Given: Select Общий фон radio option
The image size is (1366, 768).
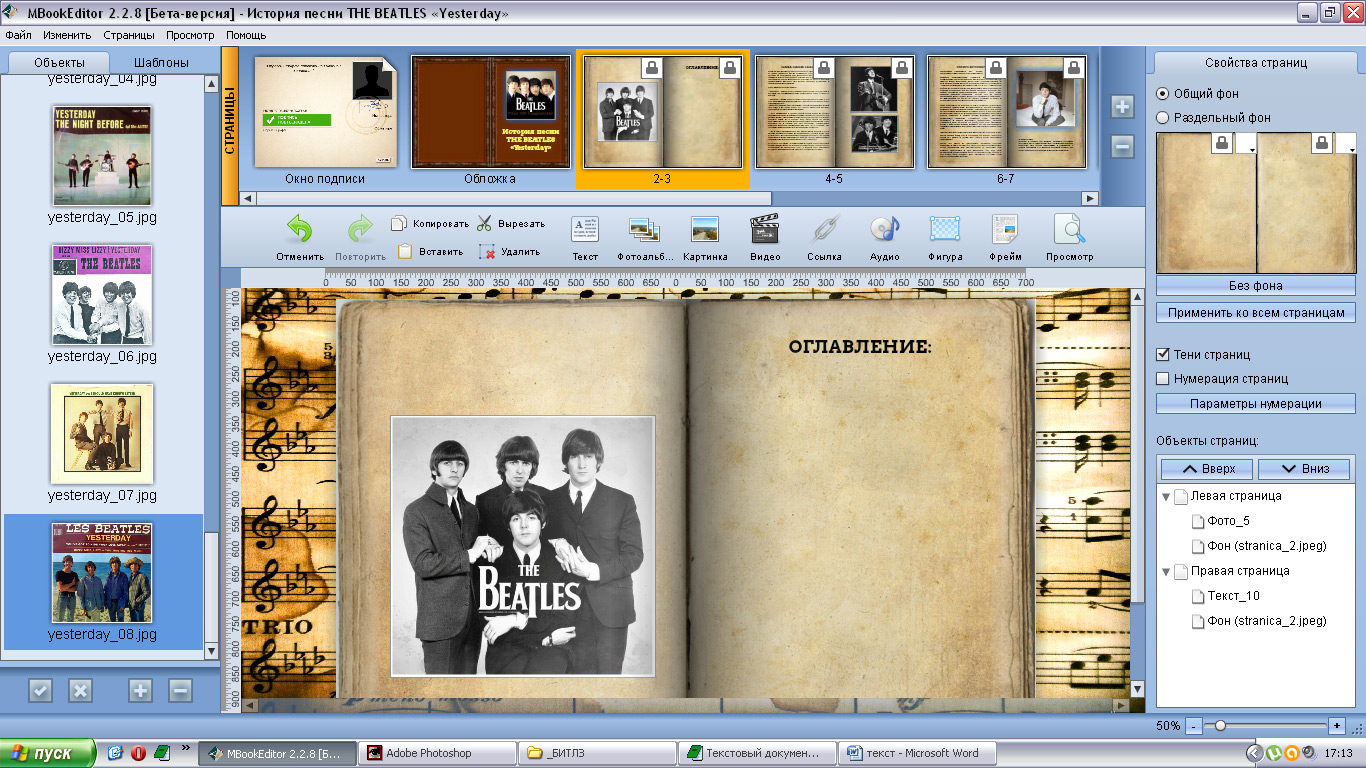Looking at the screenshot, I should coord(1162,93).
